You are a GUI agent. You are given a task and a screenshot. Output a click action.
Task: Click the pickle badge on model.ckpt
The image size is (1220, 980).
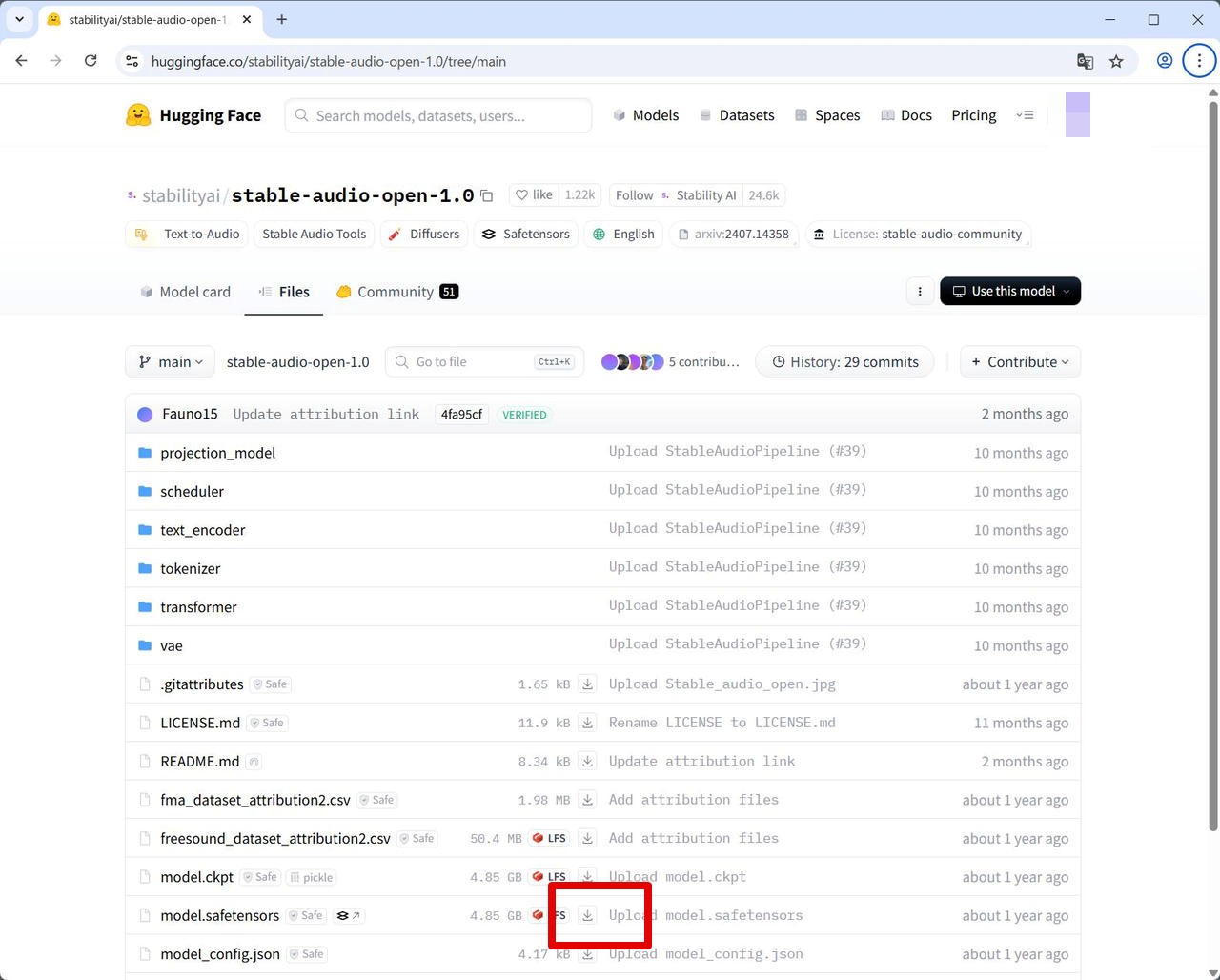[312, 877]
